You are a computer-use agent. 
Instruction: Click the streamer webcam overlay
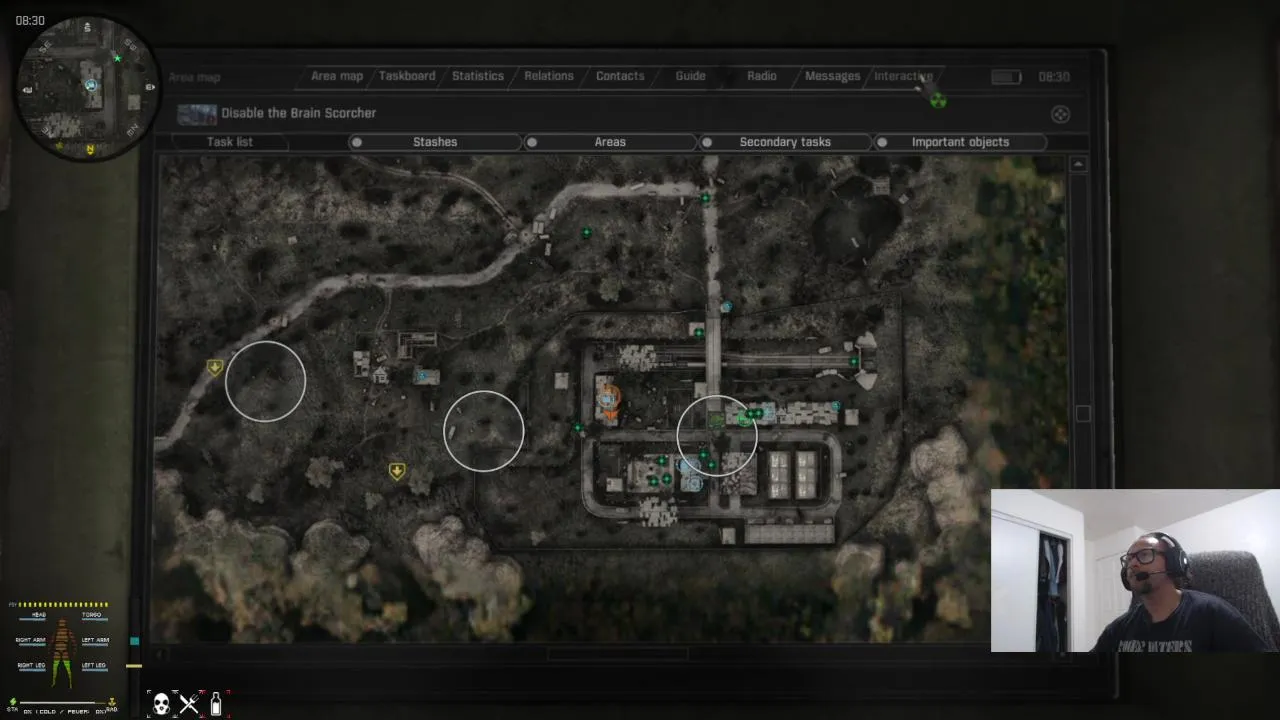pyautogui.click(x=1135, y=570)
